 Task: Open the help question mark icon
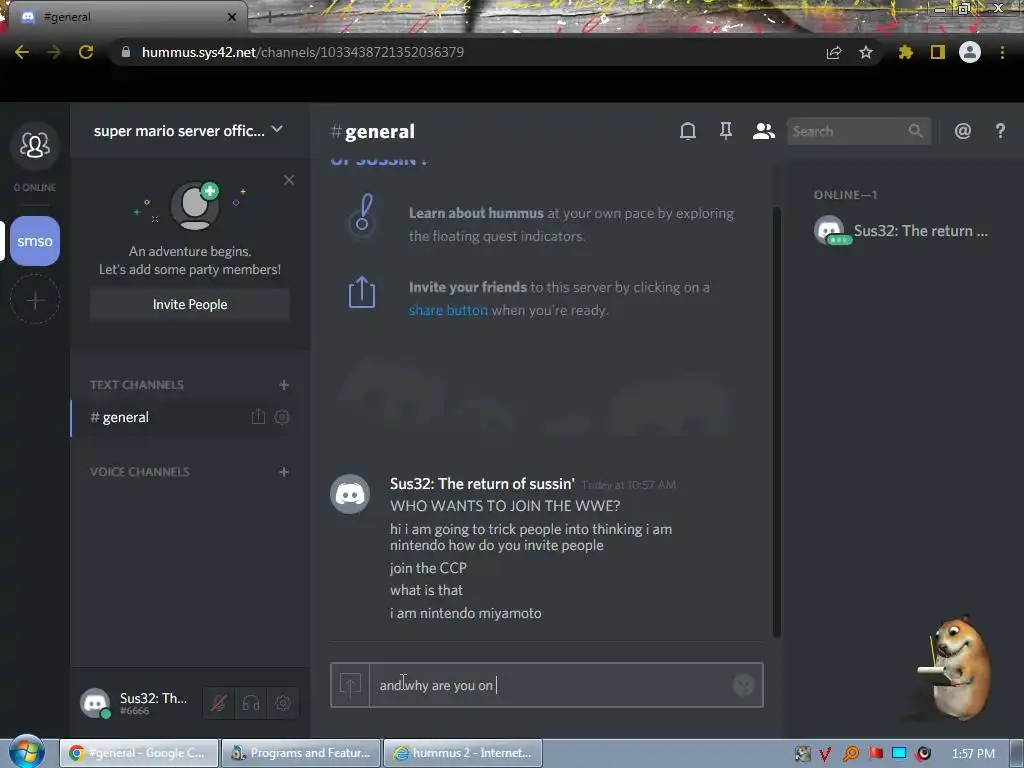1000,131
